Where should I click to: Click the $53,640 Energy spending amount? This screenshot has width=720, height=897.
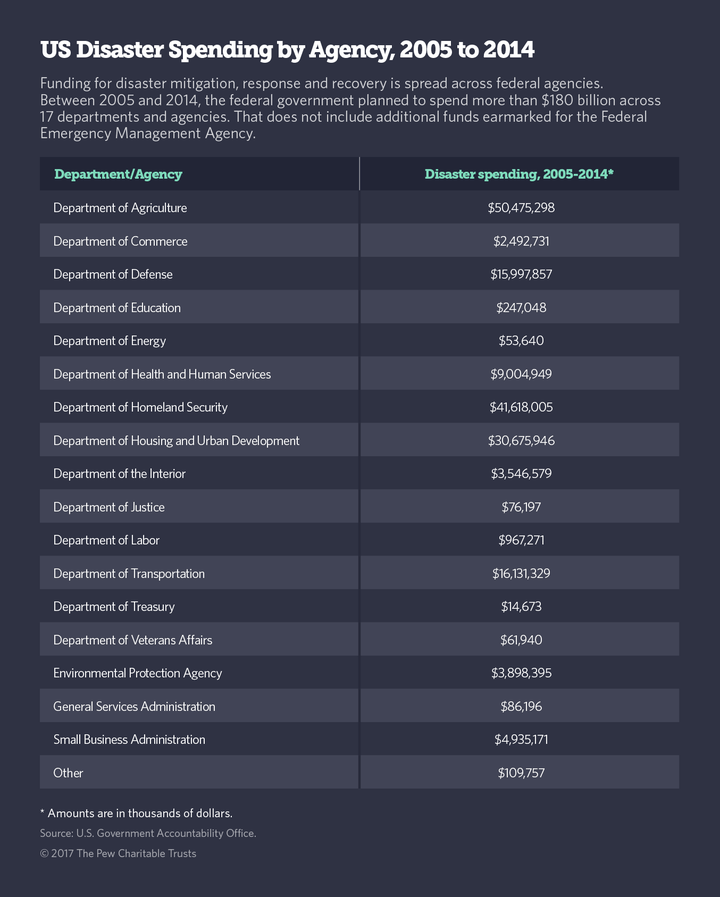pyautogui.click(x=521, y=340)
